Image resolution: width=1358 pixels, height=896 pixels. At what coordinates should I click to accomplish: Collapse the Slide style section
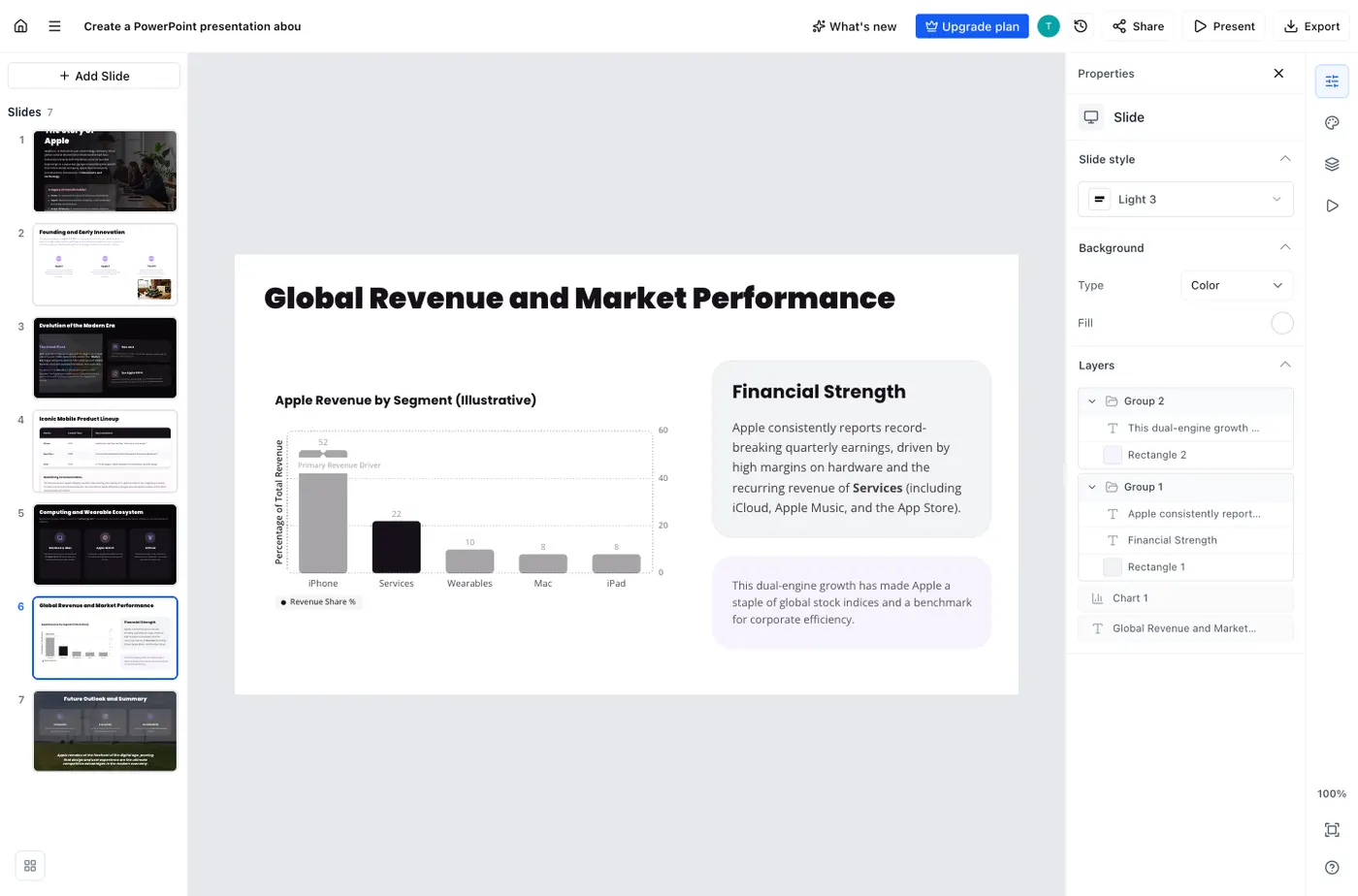[1285, 159]
